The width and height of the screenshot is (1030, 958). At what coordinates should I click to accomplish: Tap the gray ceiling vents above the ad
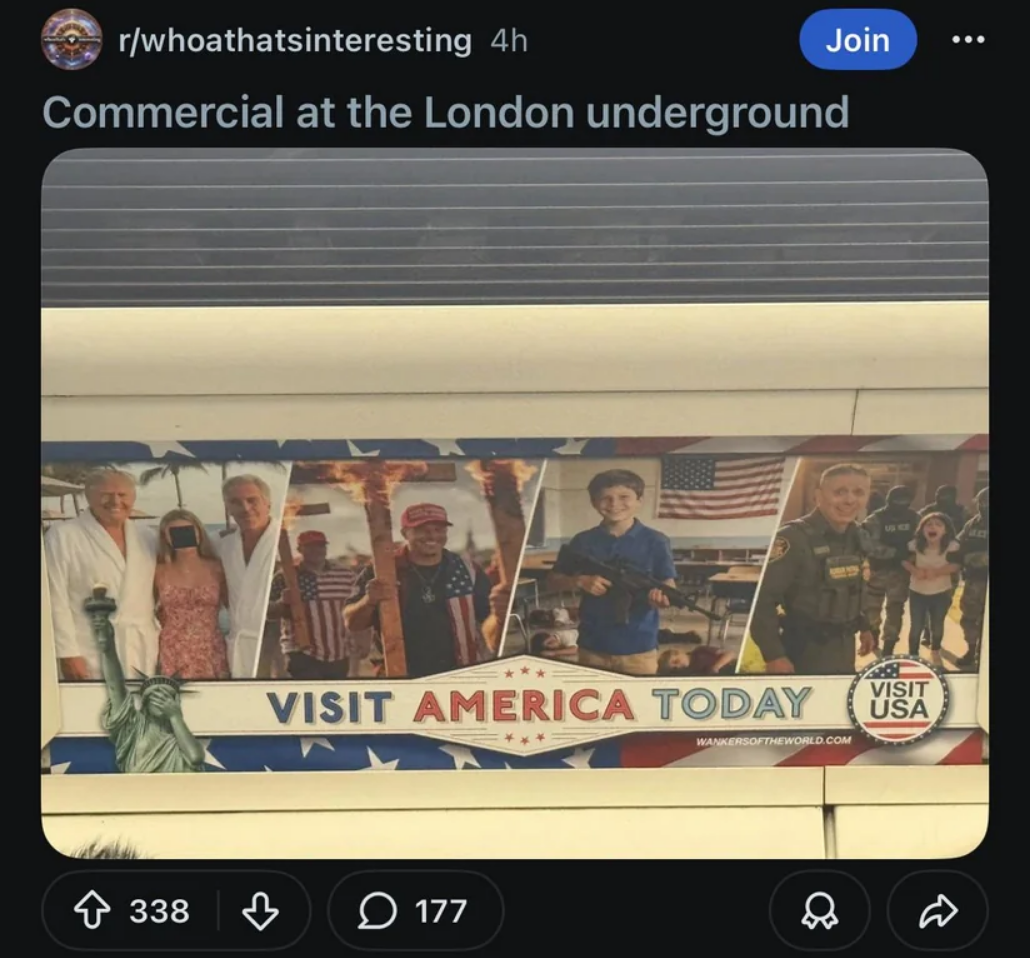515,227
